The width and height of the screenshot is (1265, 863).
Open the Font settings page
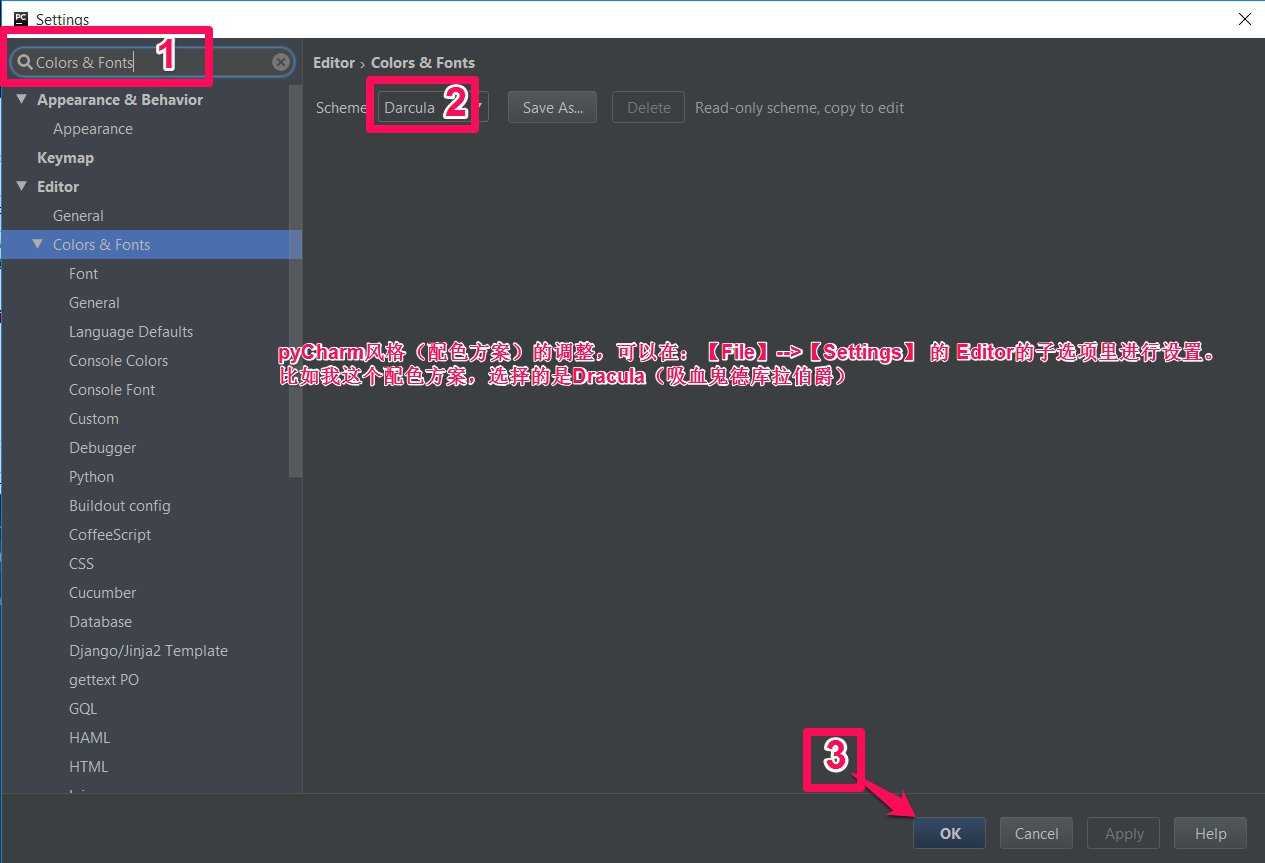click(x=84, y=274)
